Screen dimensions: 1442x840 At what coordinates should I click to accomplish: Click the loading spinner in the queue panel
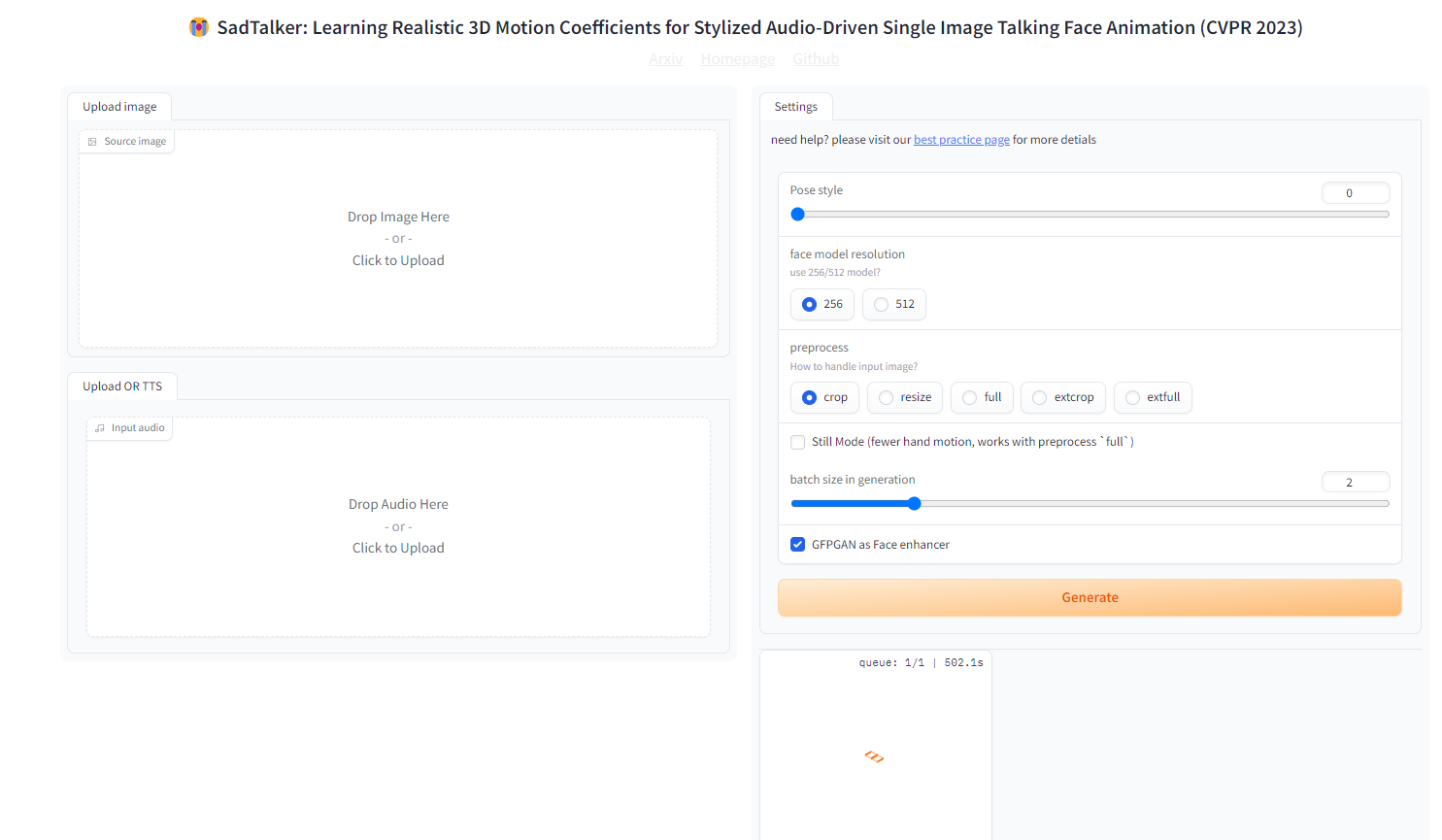[873, 756]
